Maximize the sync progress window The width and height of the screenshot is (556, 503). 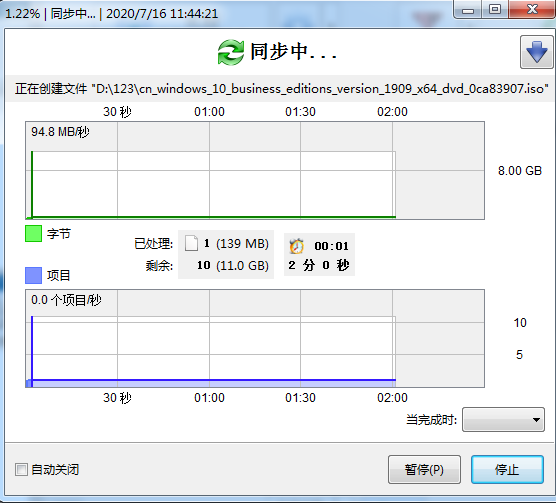(495, 10)
